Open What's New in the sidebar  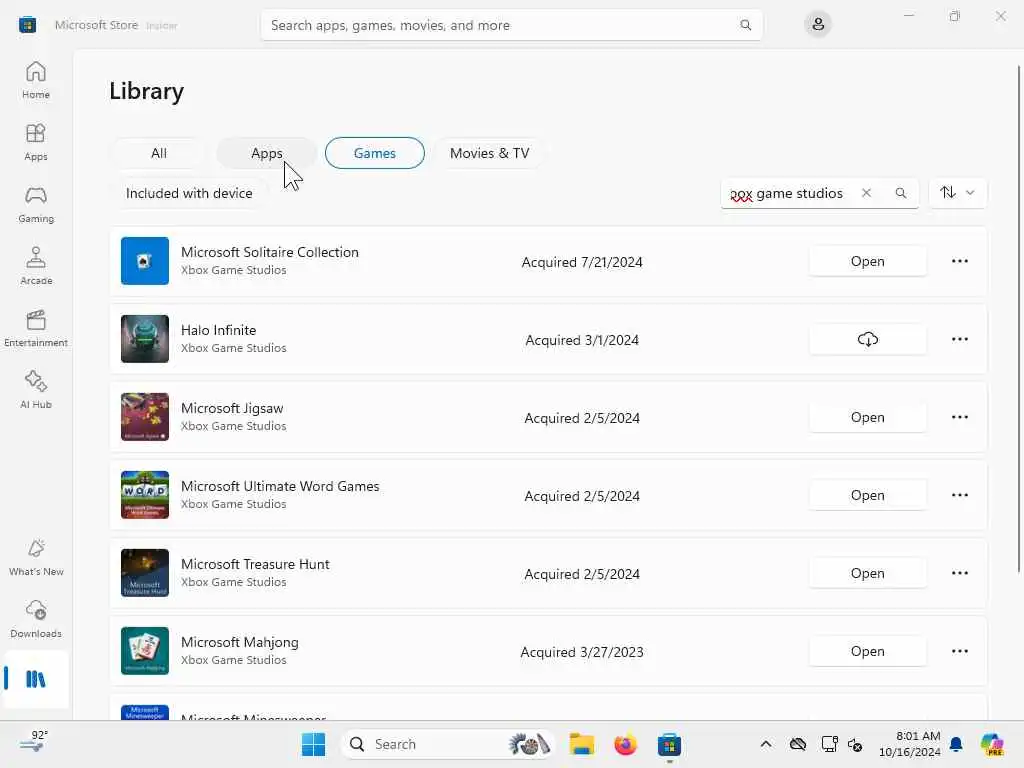(36, 558)
